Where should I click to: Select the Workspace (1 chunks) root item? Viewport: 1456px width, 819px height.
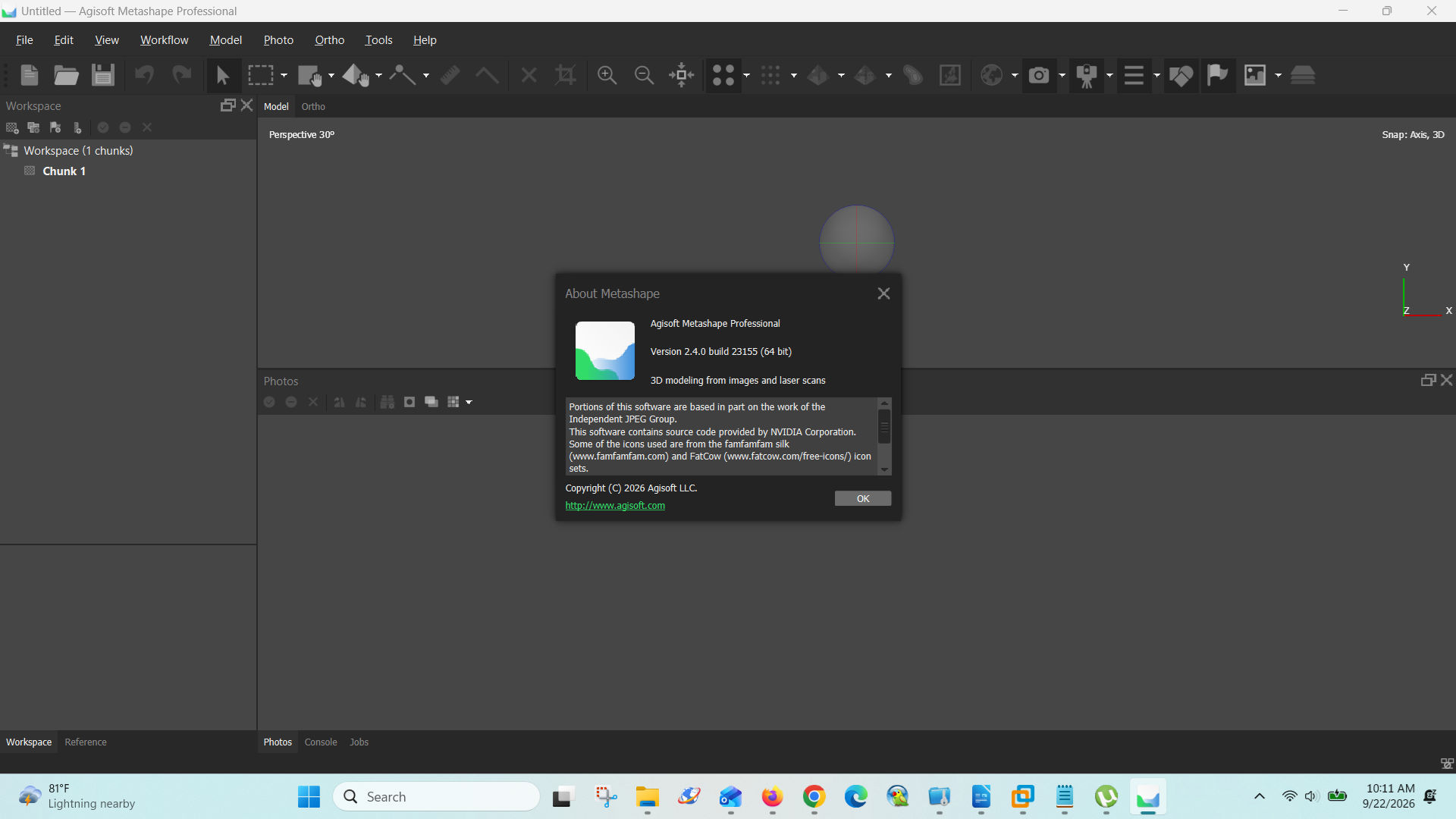pos(78,151)
